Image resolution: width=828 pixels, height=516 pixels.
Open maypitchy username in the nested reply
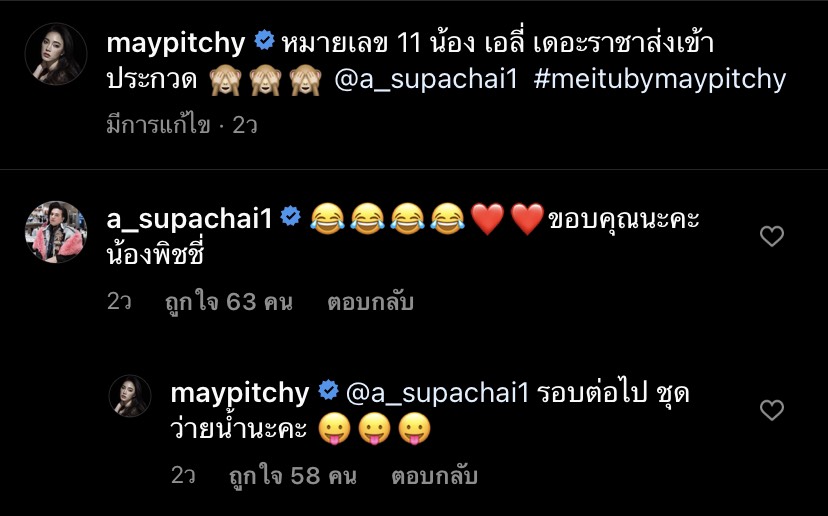tap(240, 394)
